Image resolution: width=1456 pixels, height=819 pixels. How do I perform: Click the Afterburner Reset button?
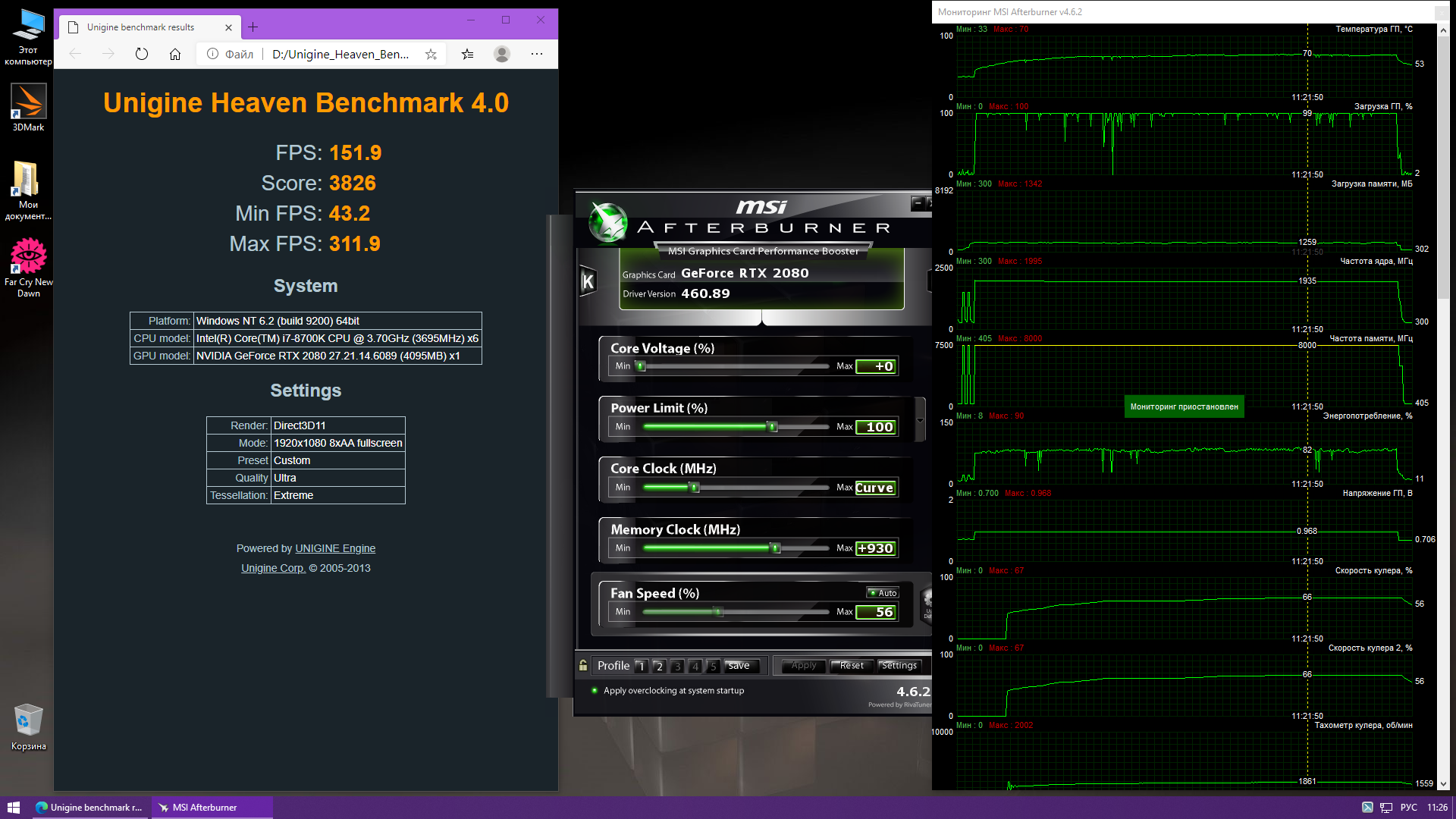pos(851,666)
